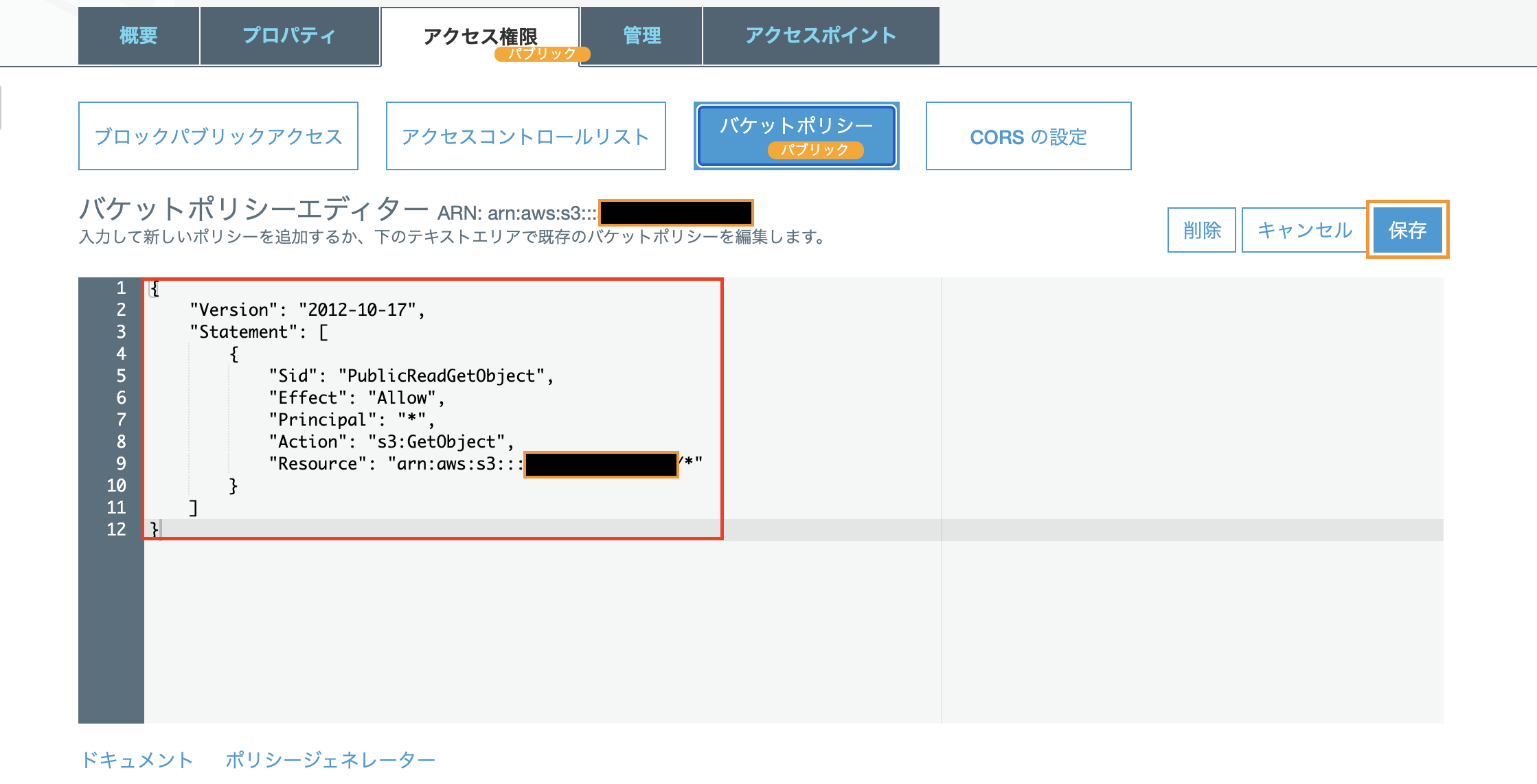The width and height of the screenshot is (1537, 784).
Task: Switch to the 概要 tab
Action: pos(139,36)
